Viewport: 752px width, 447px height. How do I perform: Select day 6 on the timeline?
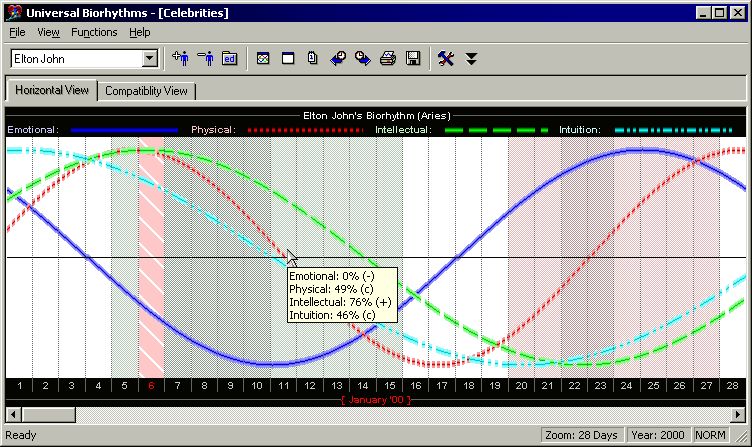click(x=151, y=386)
